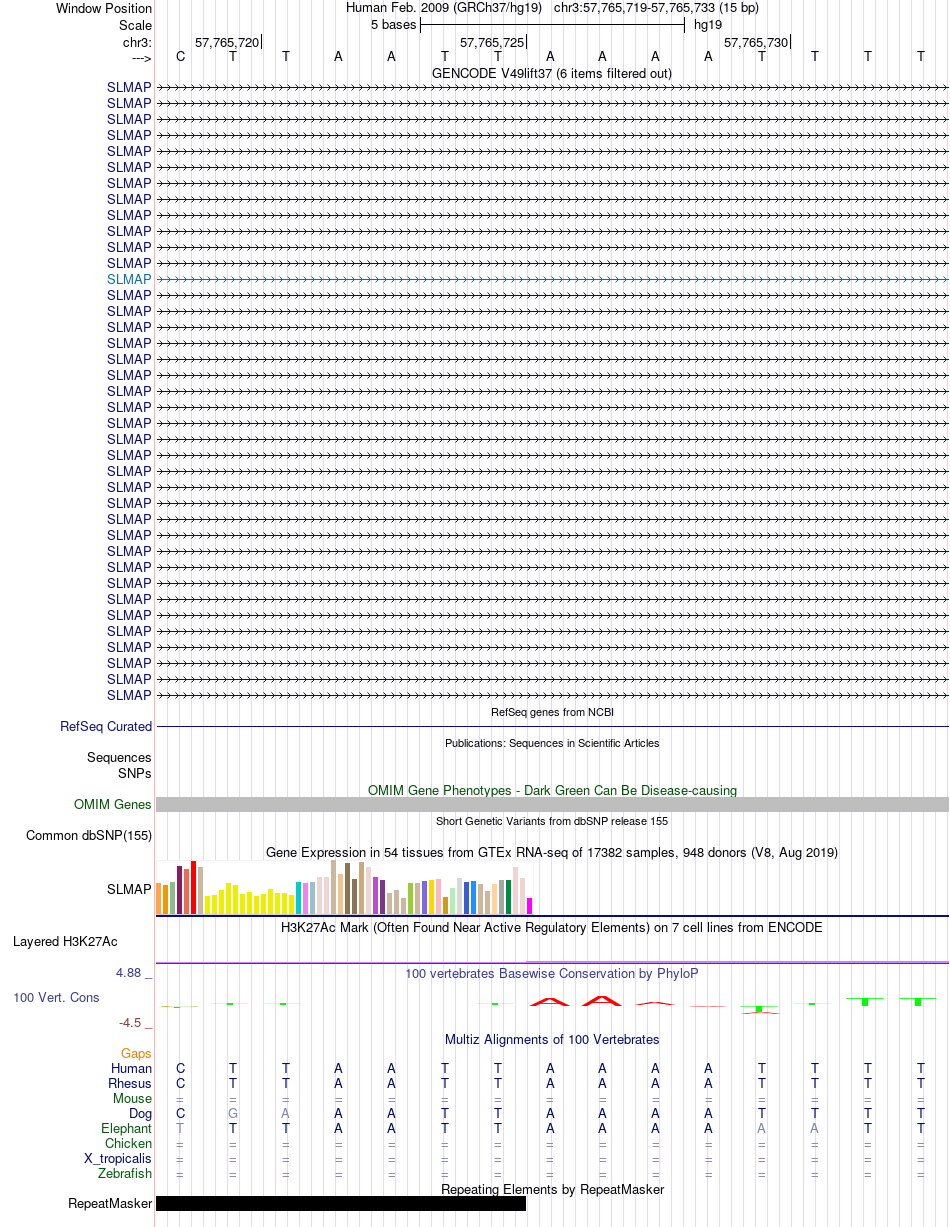The width and height of the screenshot is (950, 1227).
Task: Click the ---> strand direction arrow label
Action: [x=141, y=58]
